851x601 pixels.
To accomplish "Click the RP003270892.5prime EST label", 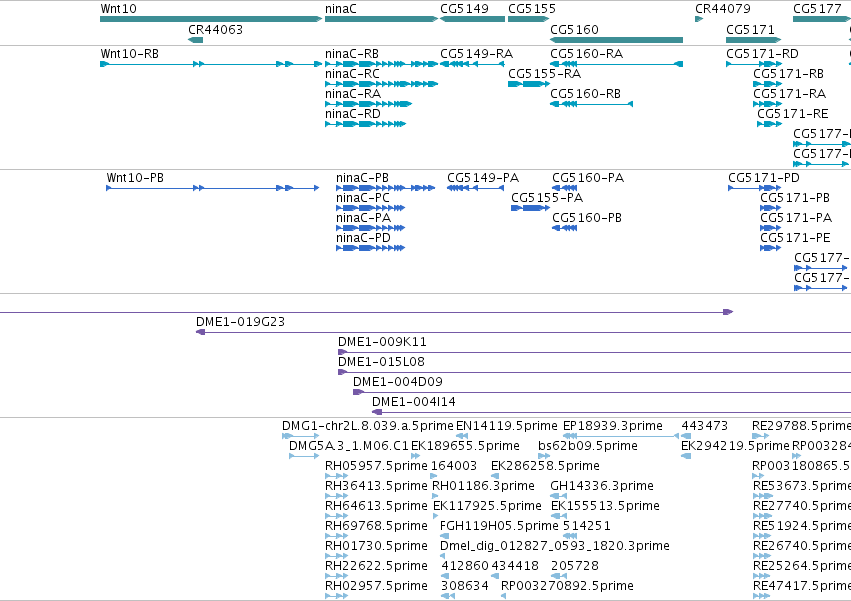I will tap(567, 587).
